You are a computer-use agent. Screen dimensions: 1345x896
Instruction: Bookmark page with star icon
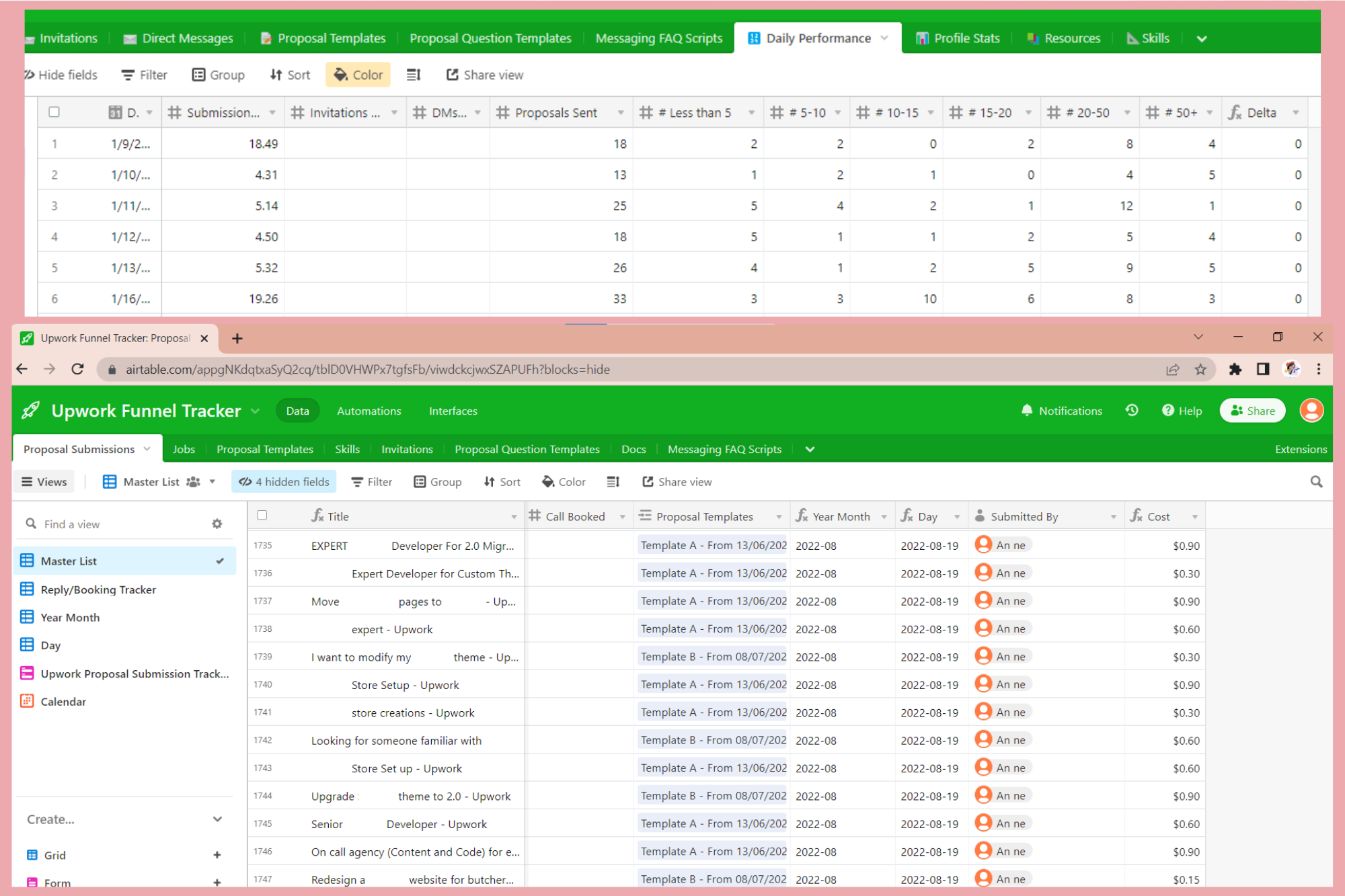coord(1200,369)
